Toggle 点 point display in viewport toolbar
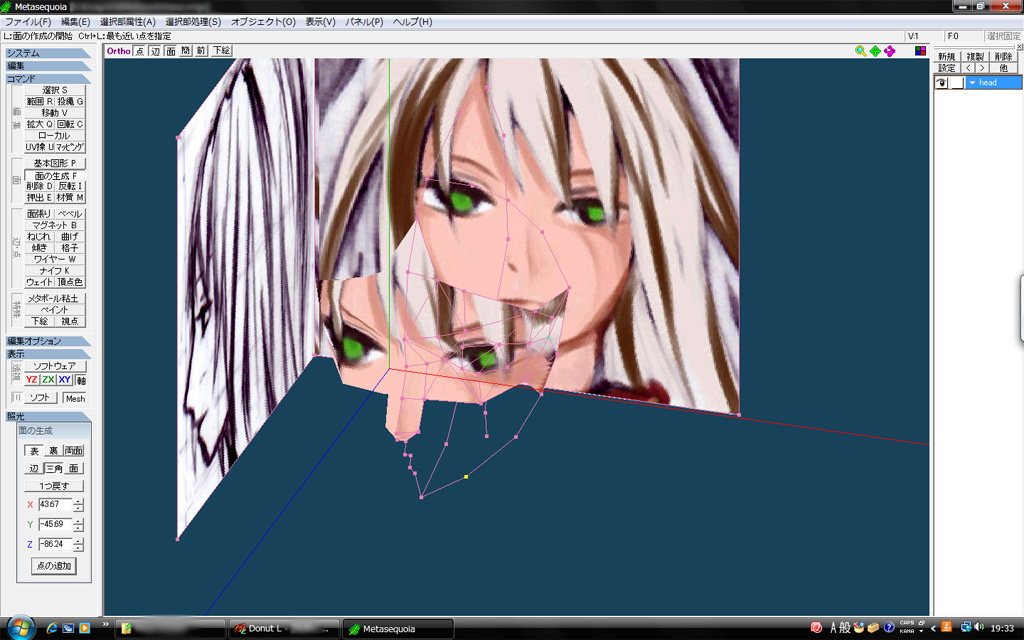The width and height of the screenshot is (1024, 640). tap(140, 51)
